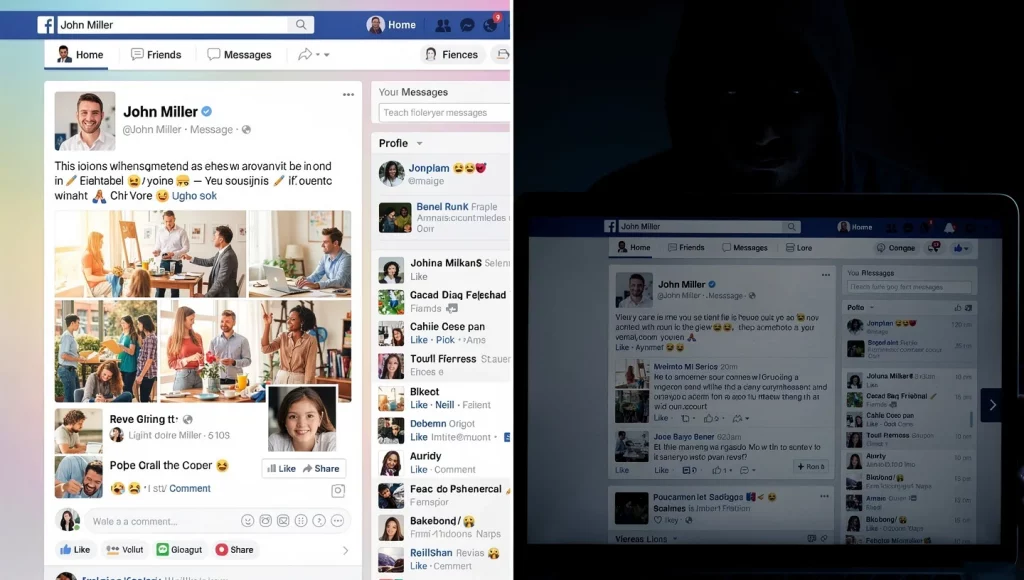The width and height of the screenshot is (1024, 580).
Task: Click the notification bell on the dark laptop screen
Action: [949, 227]
